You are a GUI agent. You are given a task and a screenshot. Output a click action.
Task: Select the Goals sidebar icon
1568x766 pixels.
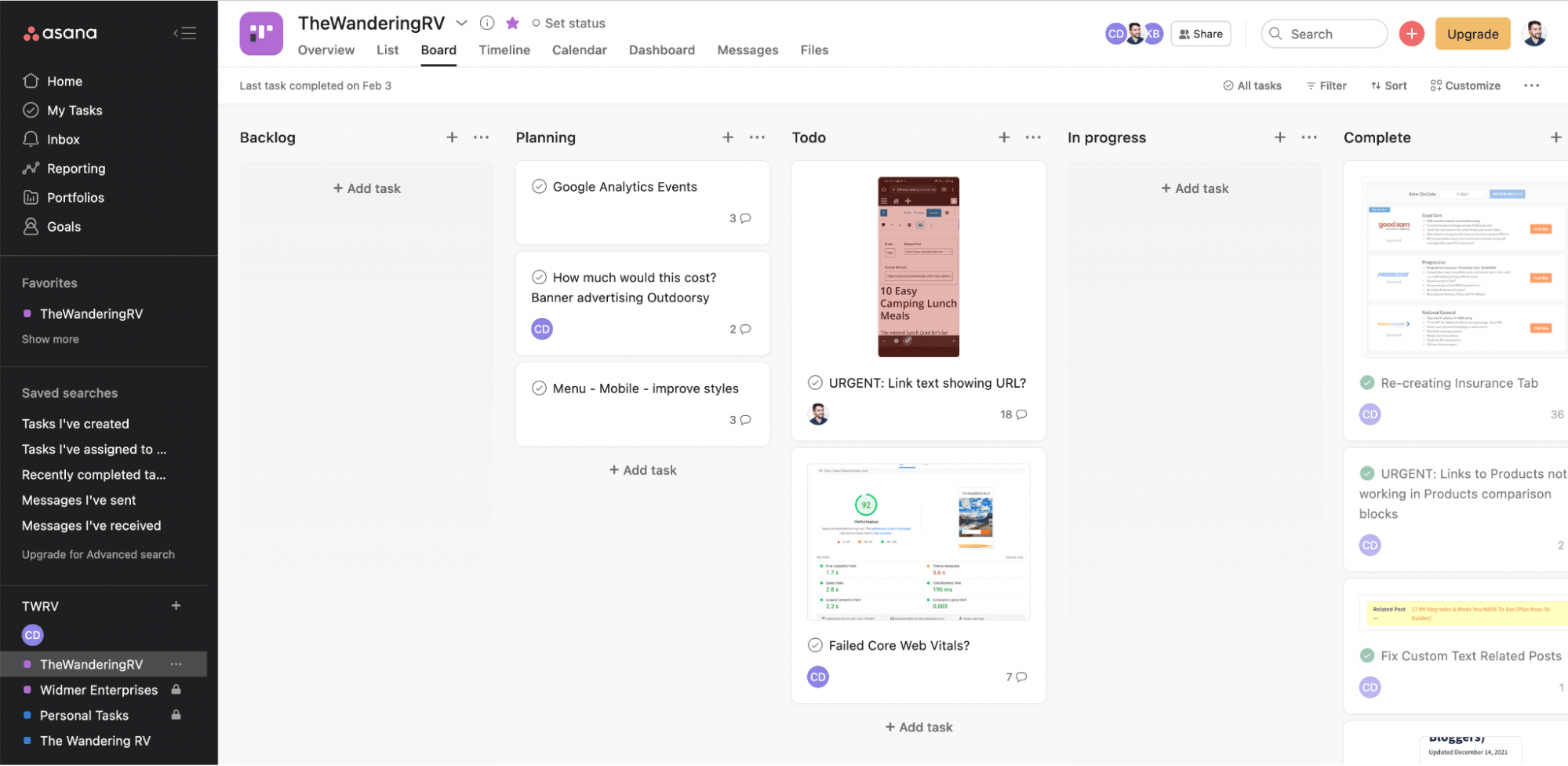coord(31,226)
